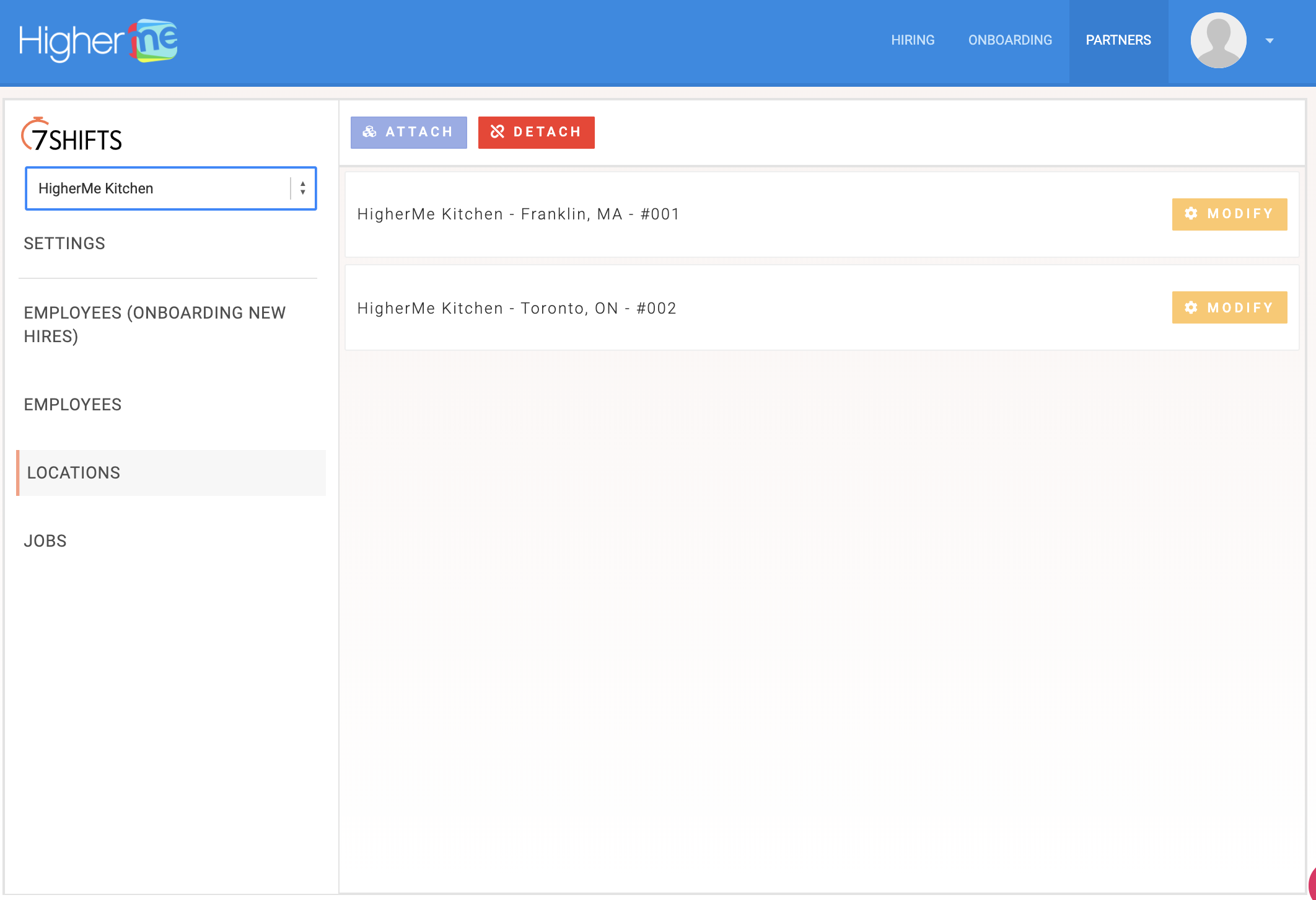Select LOCATIONS in the sidebar
The height and width of the screenshot is (900, 1316).
[74, 473]
